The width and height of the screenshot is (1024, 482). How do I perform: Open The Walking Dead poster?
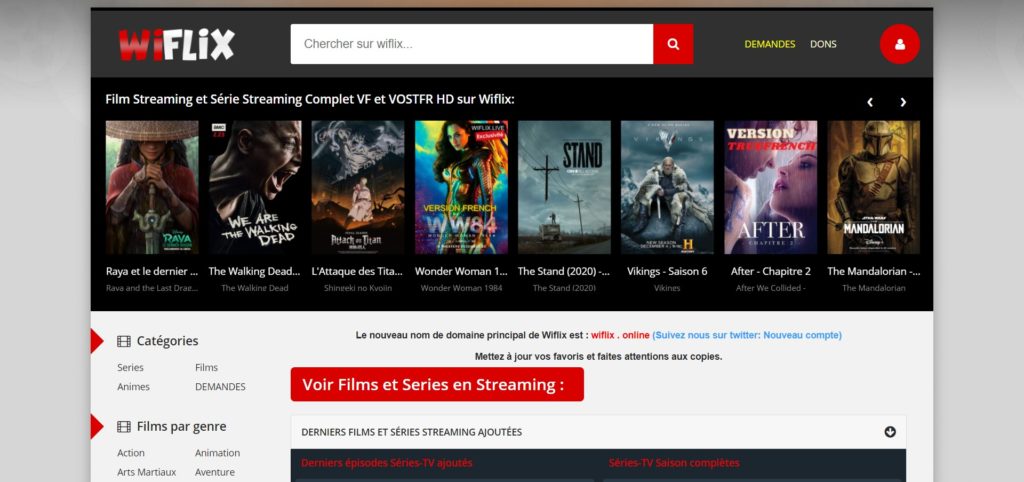tap(255, 187)
